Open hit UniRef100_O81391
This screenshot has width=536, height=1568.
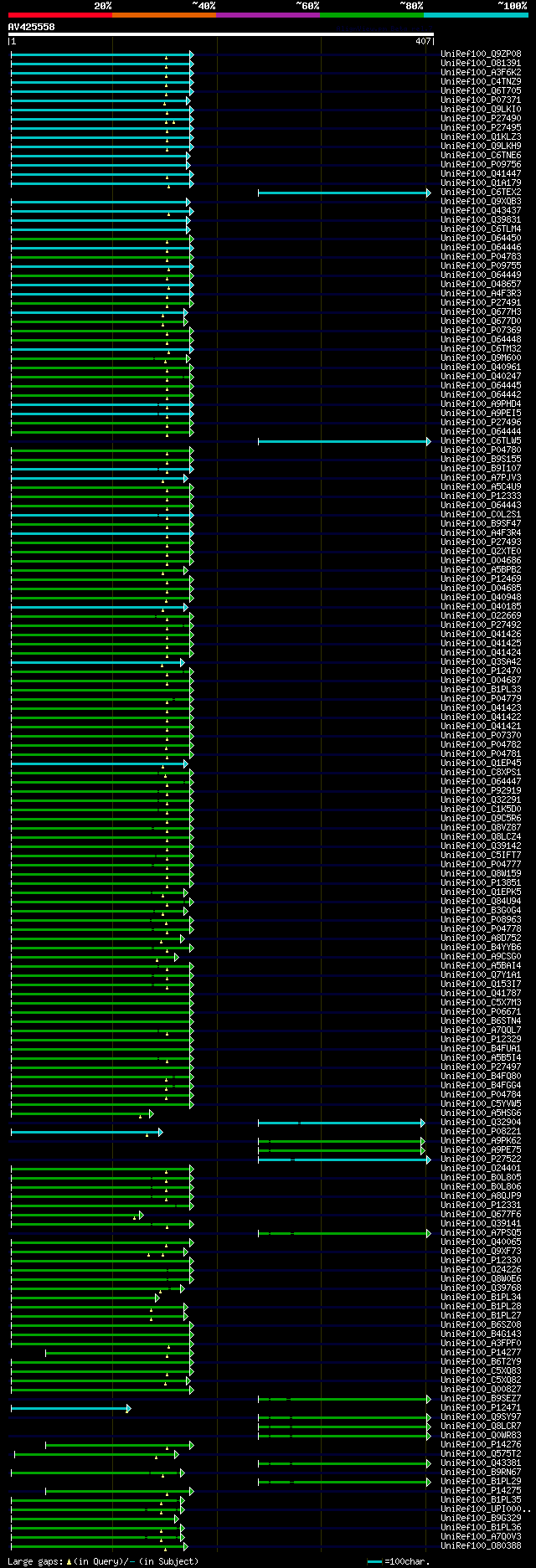point(481,64)
